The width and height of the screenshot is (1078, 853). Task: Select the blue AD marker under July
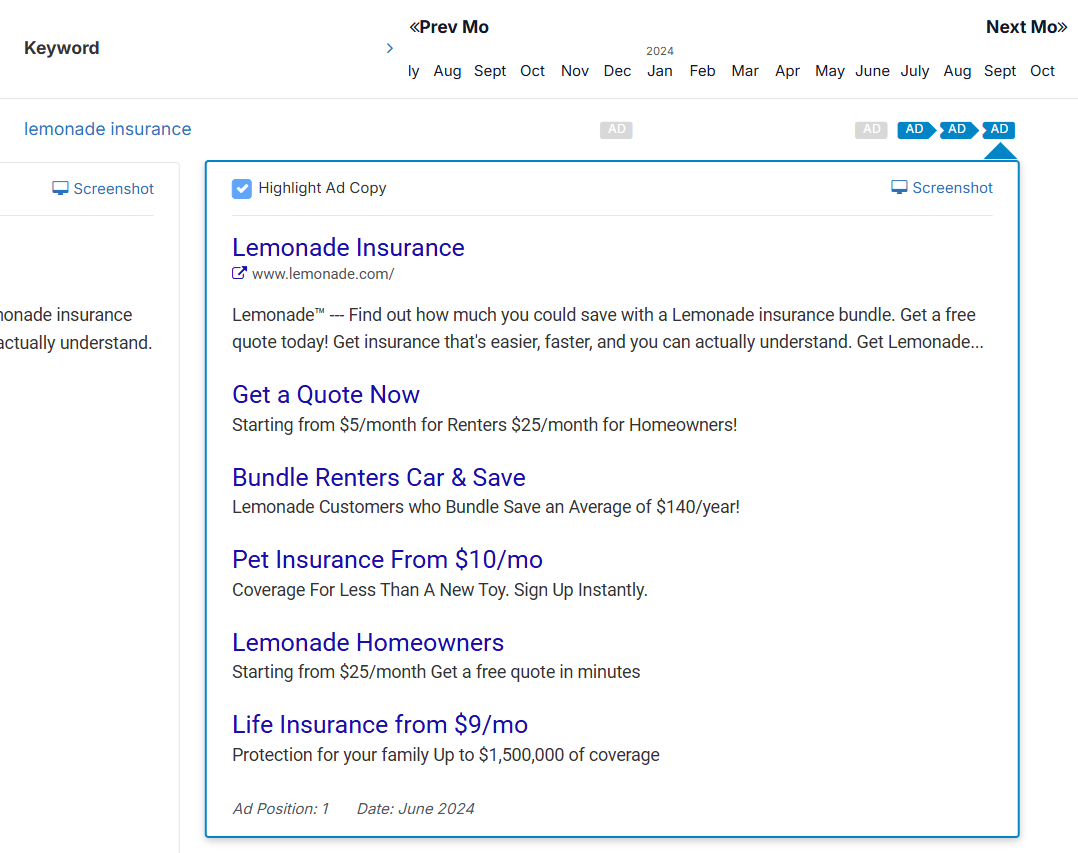[x=914, y=129]
